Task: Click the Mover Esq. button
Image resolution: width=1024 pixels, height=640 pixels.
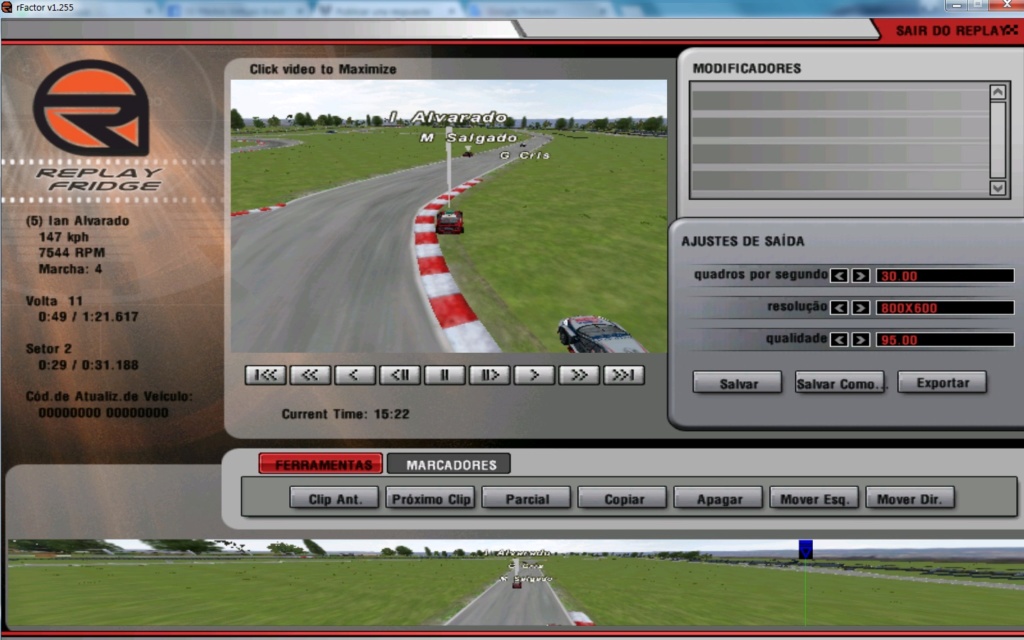Action: (x=814, y=498)
